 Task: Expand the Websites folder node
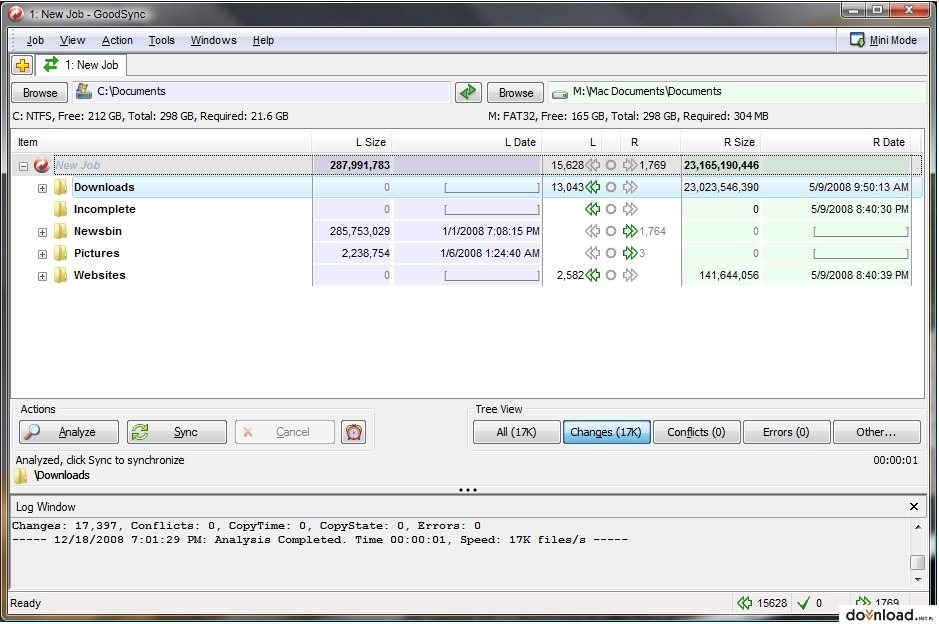point(43,277)
